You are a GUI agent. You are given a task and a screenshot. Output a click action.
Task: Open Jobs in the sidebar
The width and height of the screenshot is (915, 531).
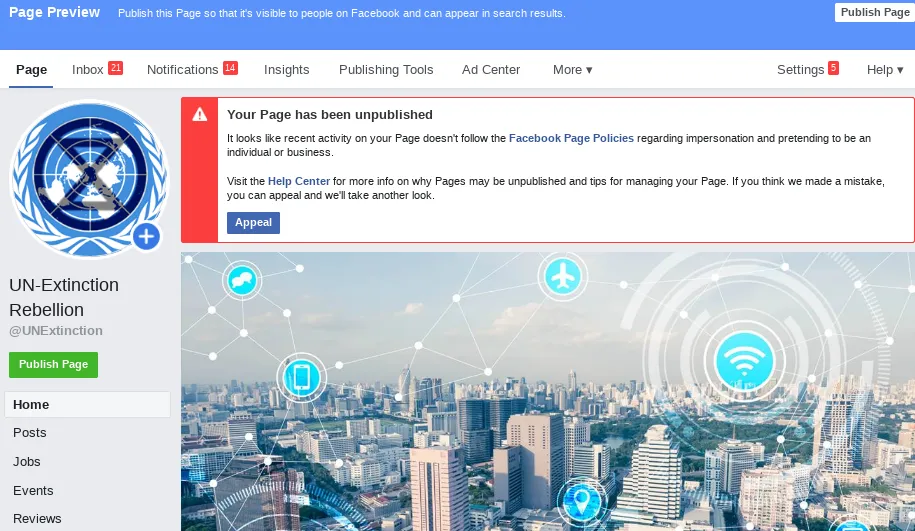tap(27, 462)
